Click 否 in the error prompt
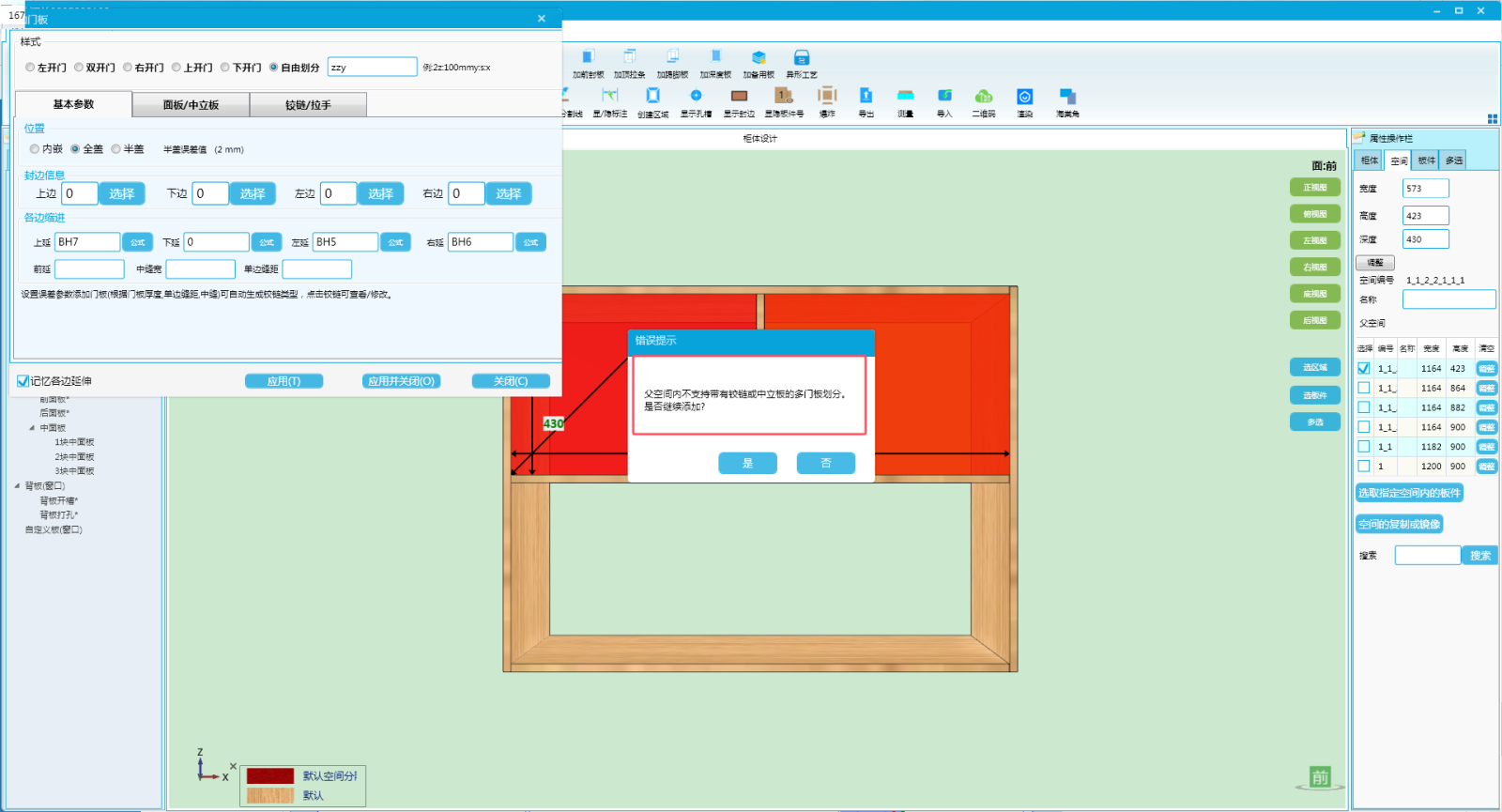This screenshot has width=1502, height=812. point(826,463)
